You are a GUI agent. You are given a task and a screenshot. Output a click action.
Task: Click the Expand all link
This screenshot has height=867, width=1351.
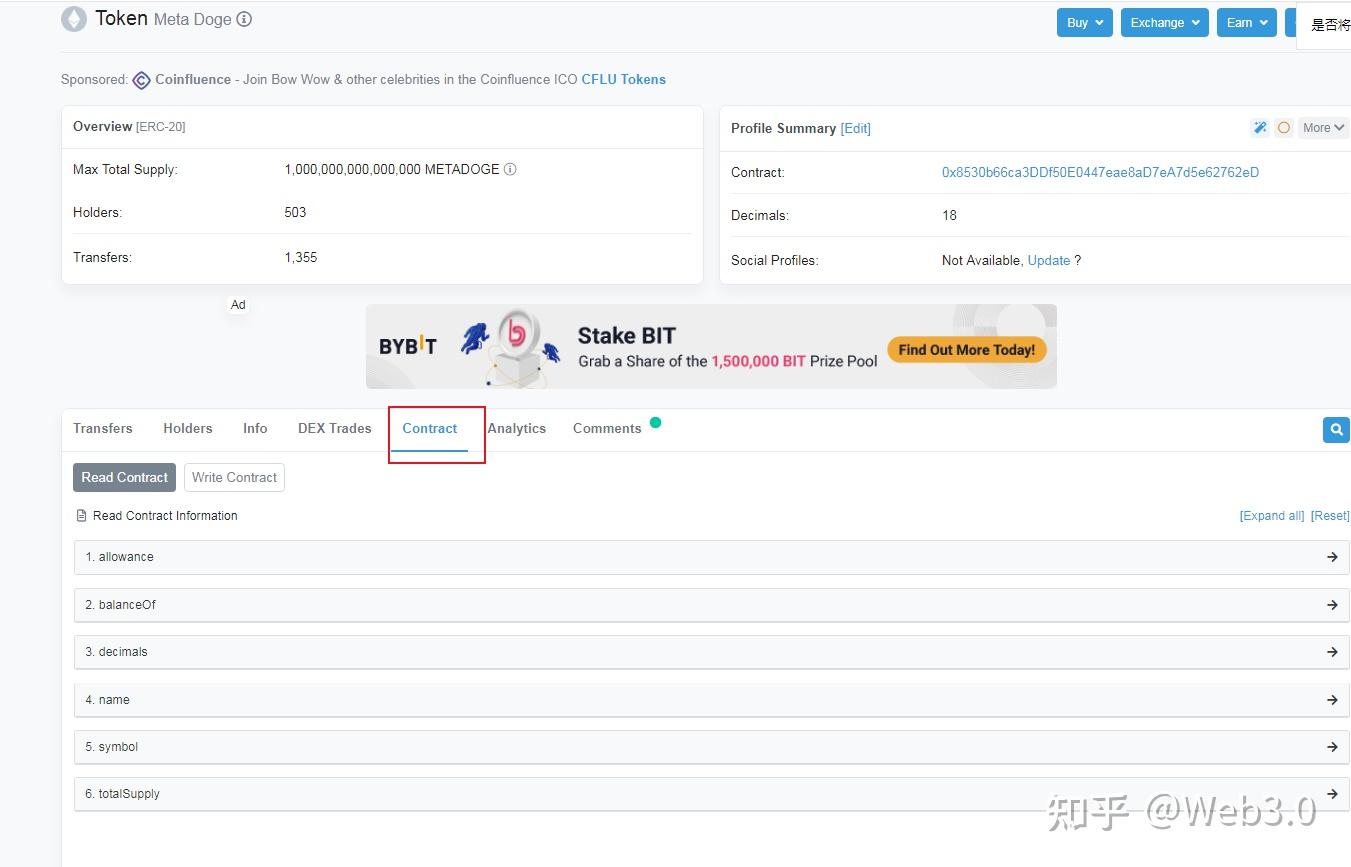click(x=1272, y=516)
